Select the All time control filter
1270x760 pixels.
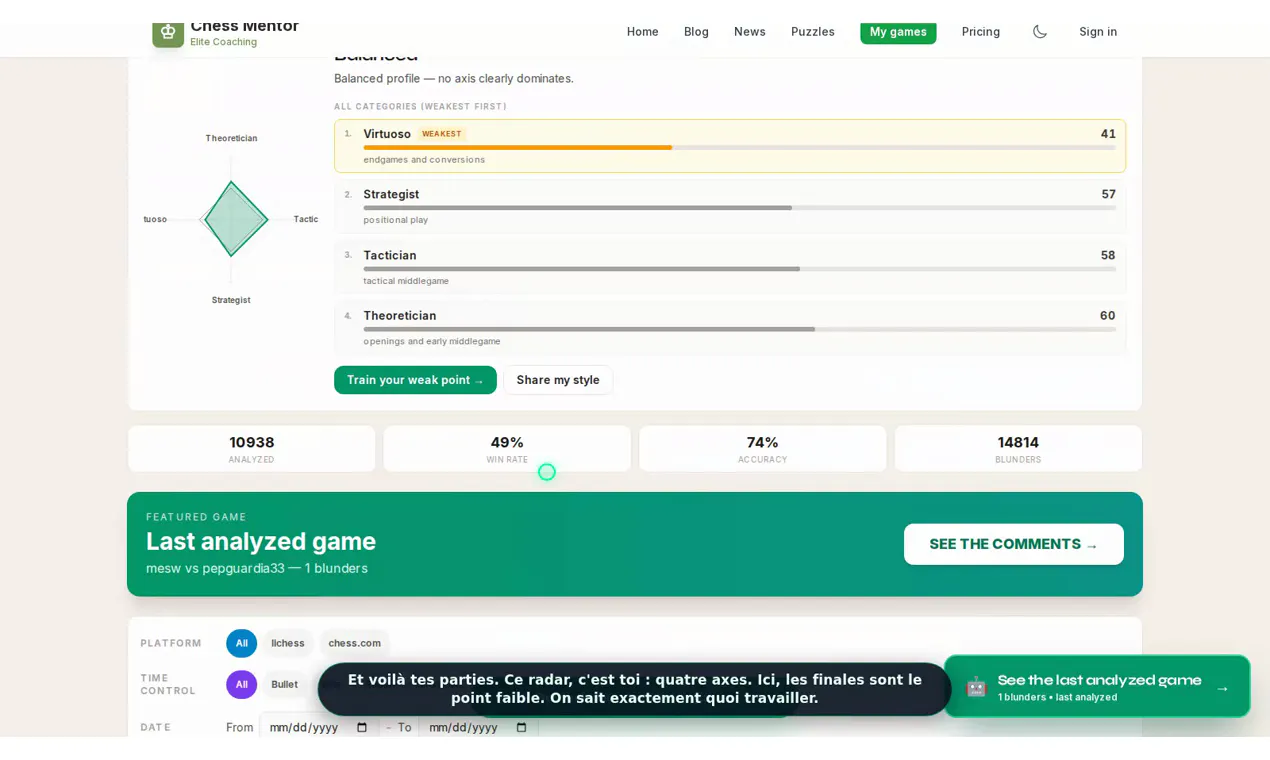[241, 684]
